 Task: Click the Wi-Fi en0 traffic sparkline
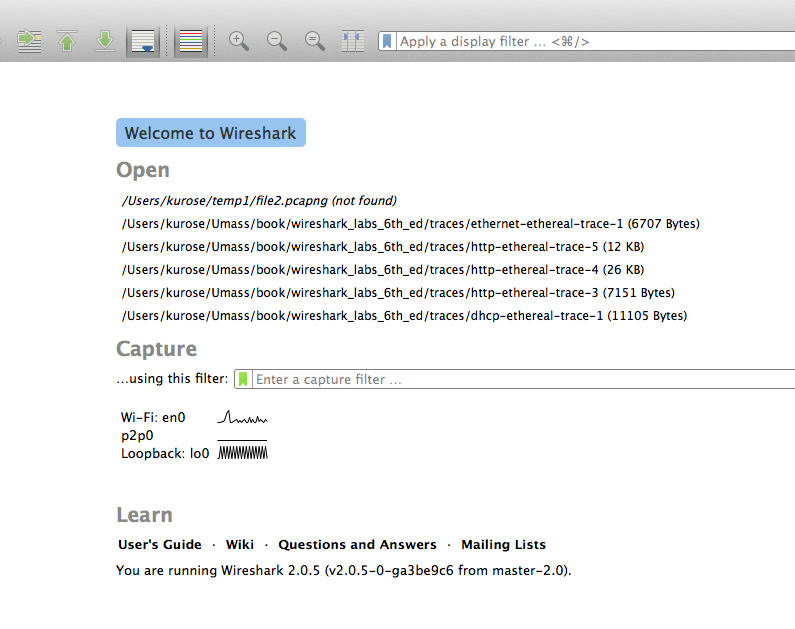(242, 417)
